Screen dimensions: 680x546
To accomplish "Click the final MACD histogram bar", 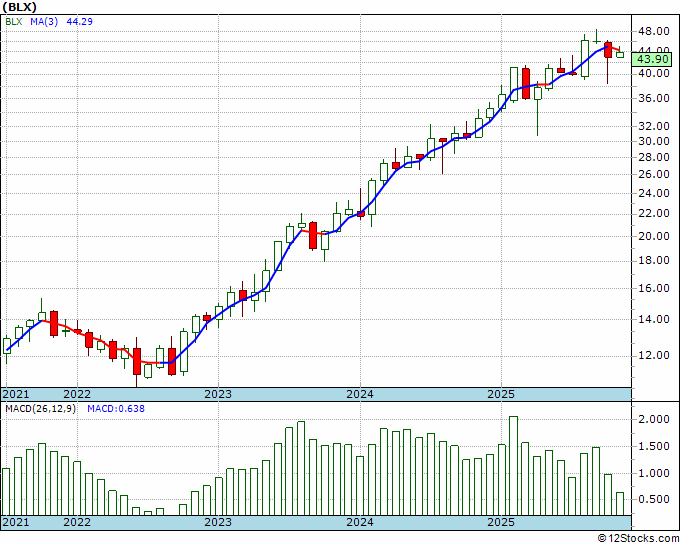I will [620, 504].
